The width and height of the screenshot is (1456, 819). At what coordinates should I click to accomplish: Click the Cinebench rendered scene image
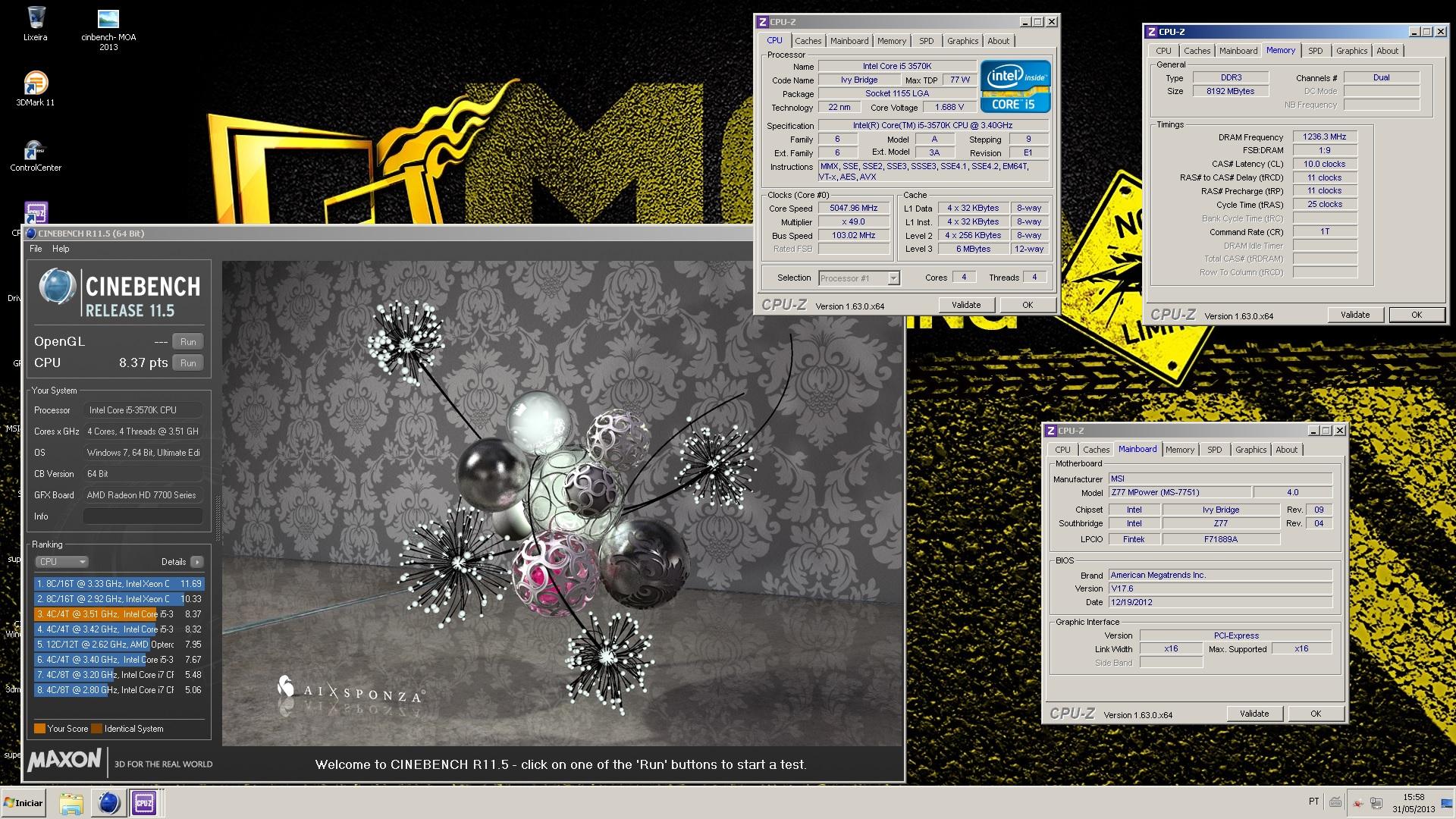[562, 504]
